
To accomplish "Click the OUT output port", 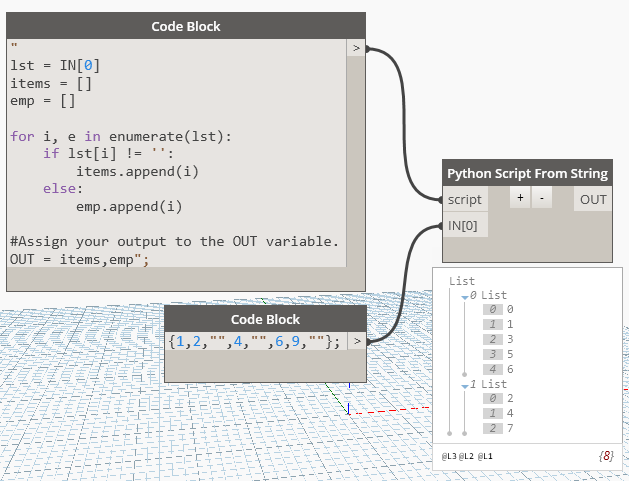I will pyautogui.click(x=593, y=199).
